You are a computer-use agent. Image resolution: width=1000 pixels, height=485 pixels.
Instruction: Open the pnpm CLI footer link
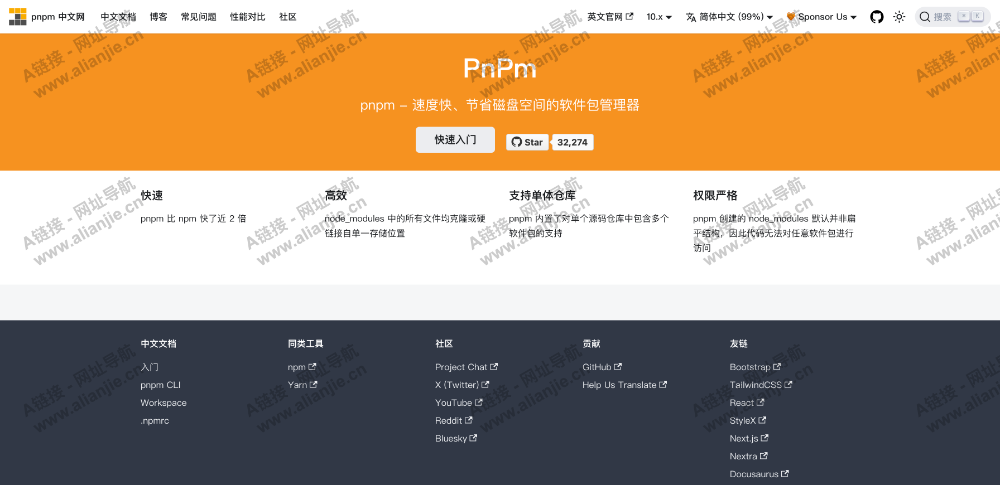pos(161,385)
